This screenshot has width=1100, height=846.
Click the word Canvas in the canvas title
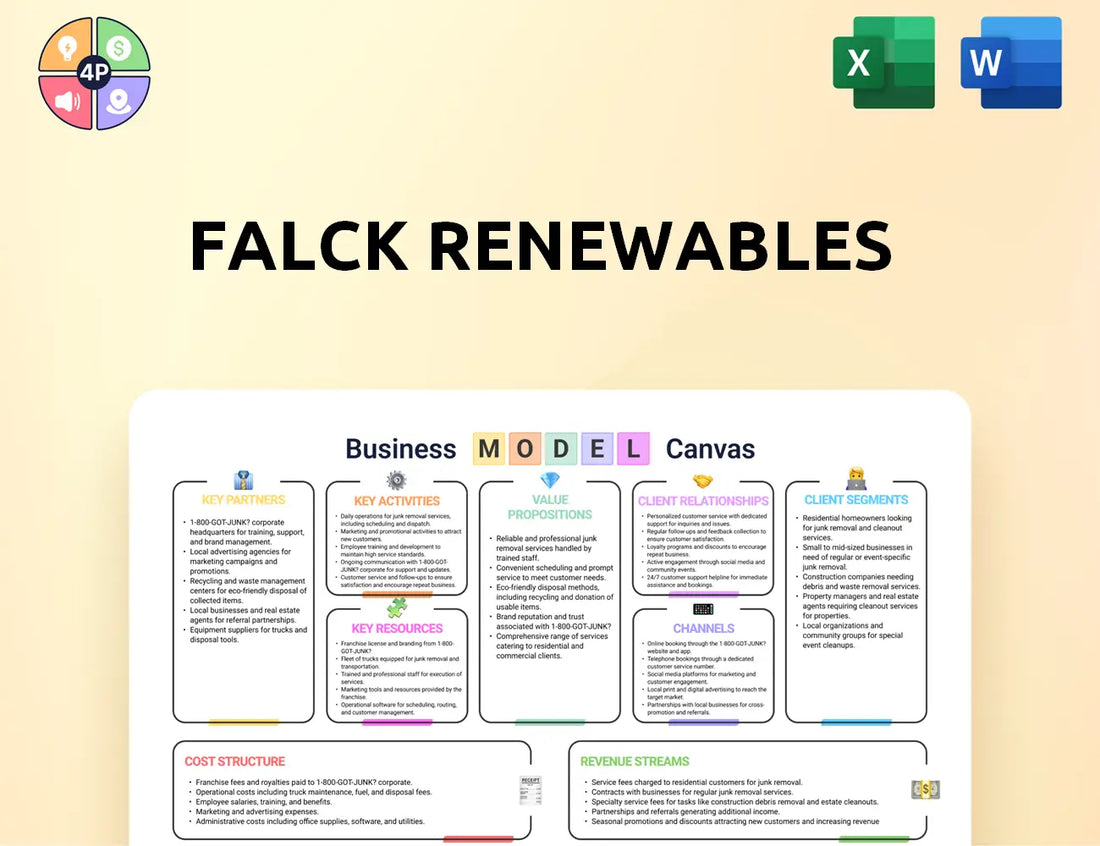pos(710,449)
